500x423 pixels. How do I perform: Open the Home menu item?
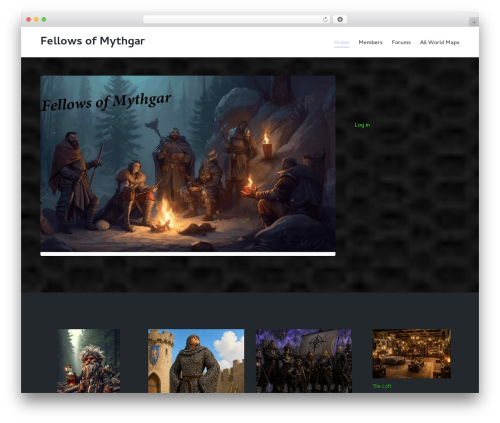tap(341, 42)
